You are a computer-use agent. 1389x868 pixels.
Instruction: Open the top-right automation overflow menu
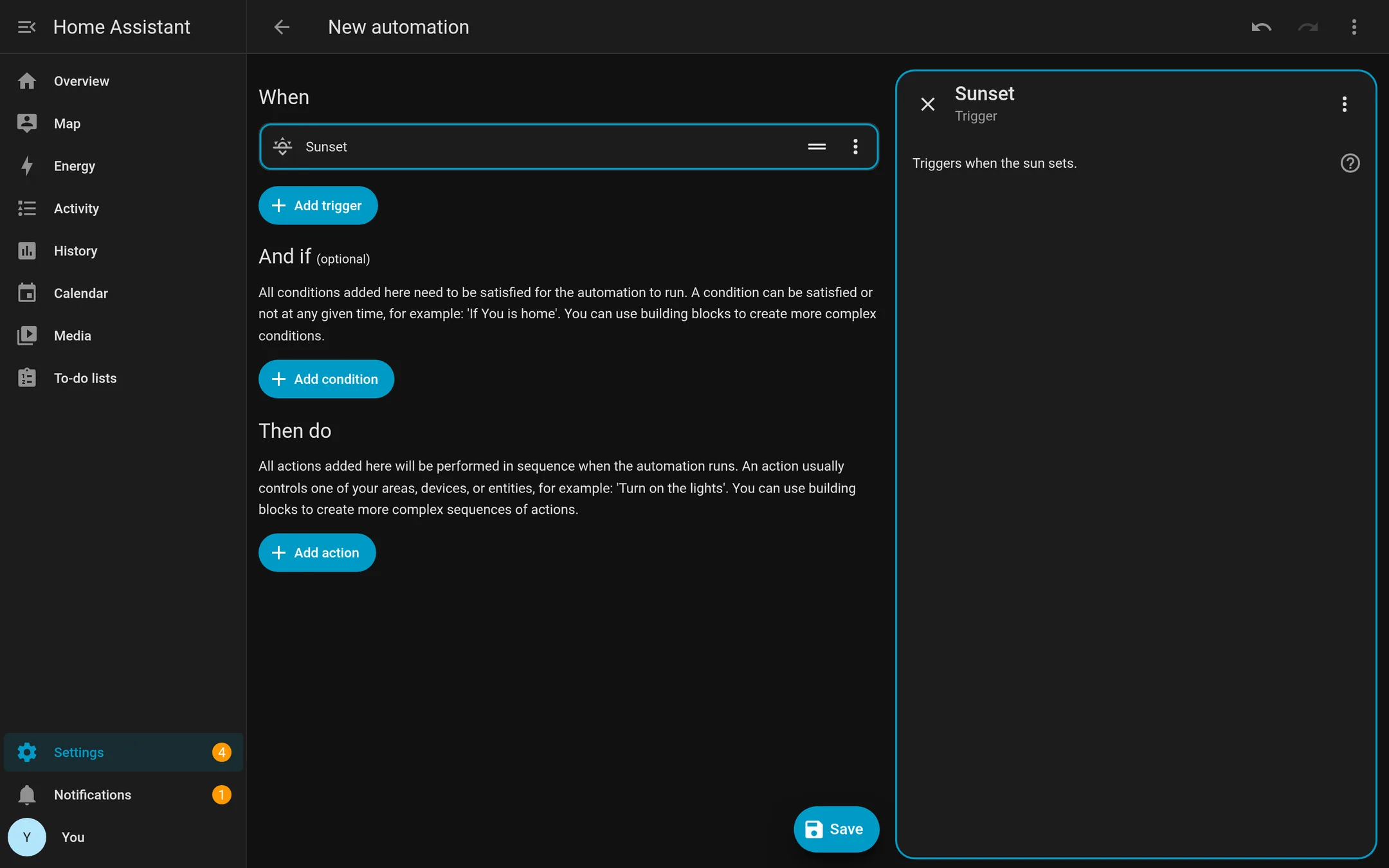pyautogui.click(x=1354, y=27)
